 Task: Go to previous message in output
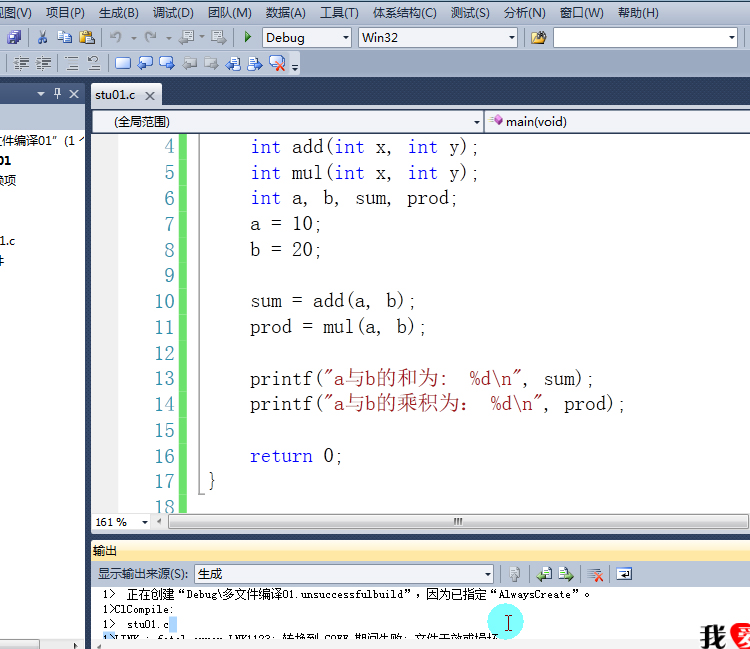pyautogui.click(x=544, y=574)
